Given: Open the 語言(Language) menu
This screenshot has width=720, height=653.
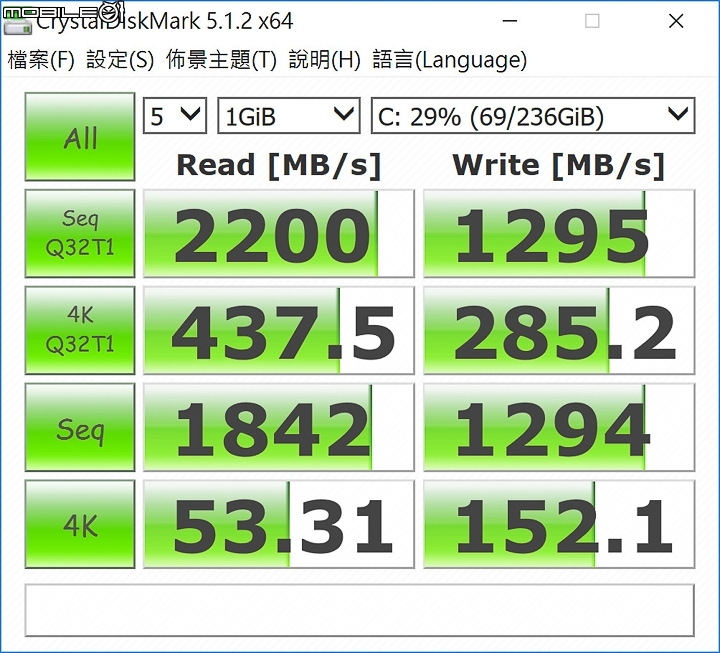Looking at the screenshot, I should tap(450, 60).
